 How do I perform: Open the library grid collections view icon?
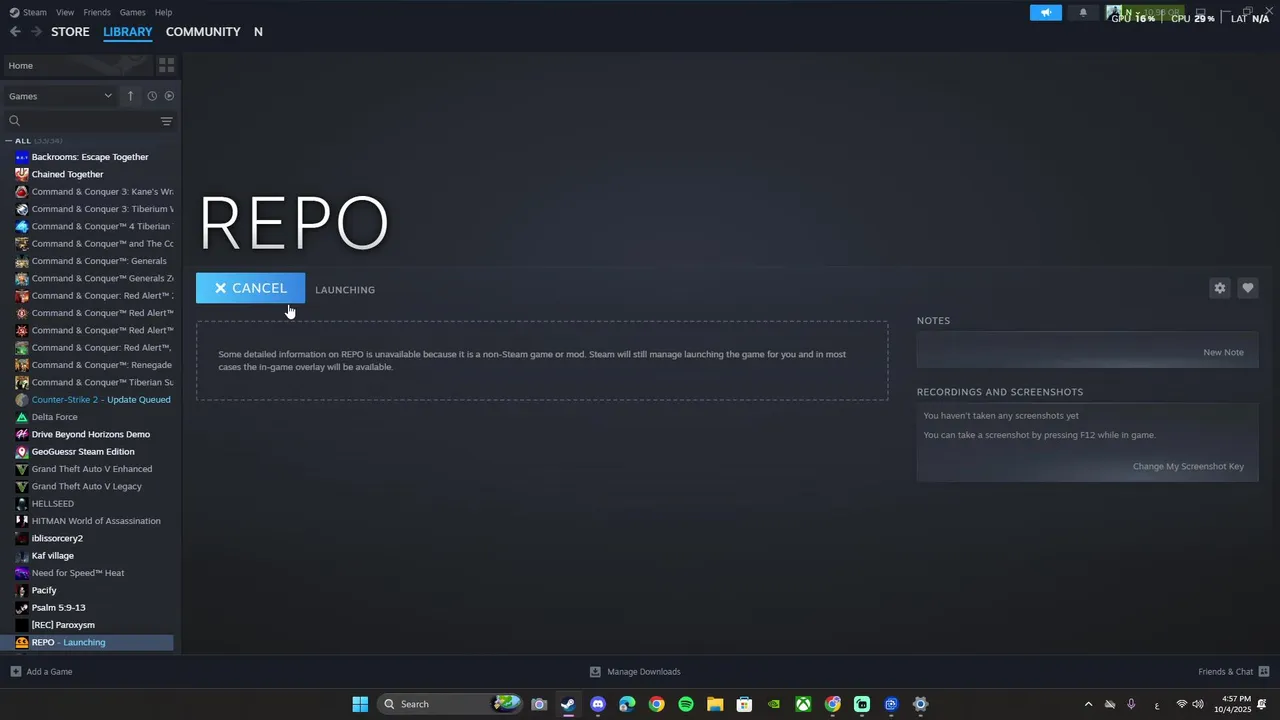tap(166, 65)
